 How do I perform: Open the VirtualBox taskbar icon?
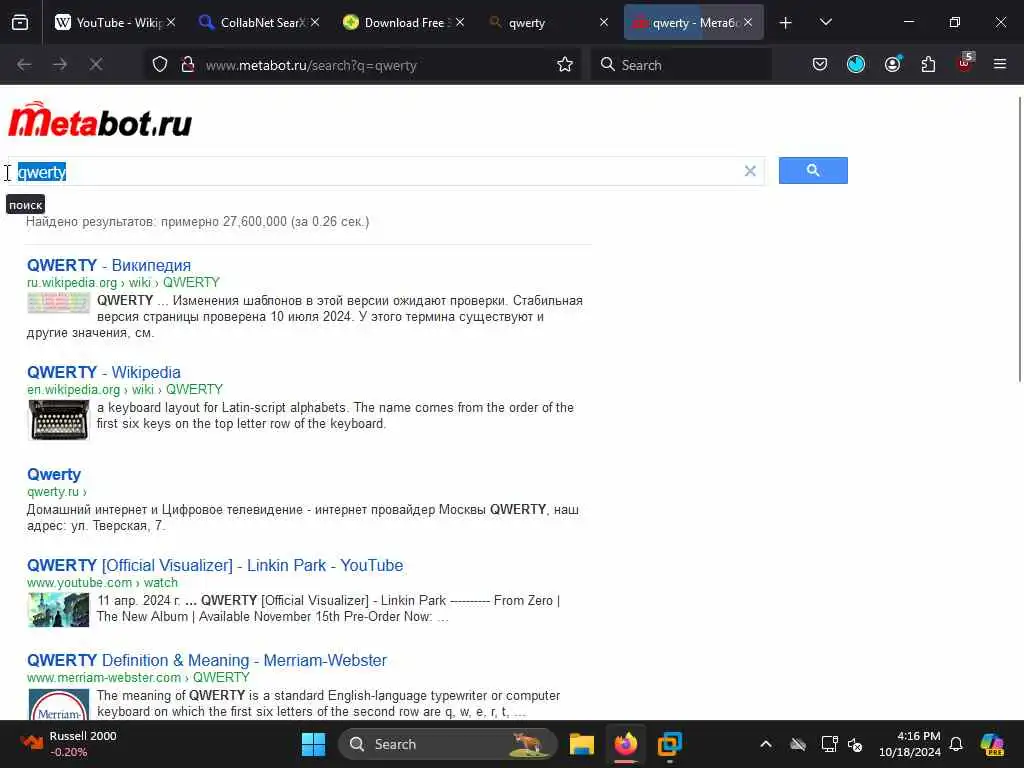(x=669, y=744)
